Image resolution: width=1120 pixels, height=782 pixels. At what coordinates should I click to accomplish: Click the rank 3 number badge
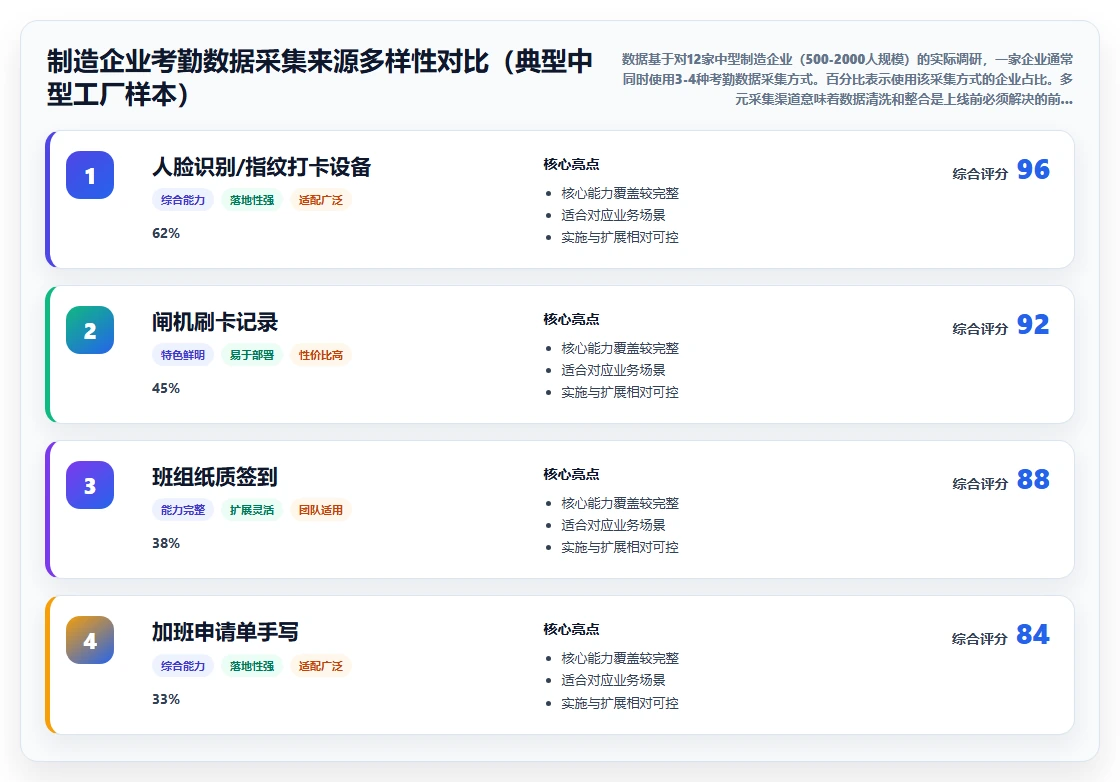pyautogui.click(x=90, y=485)
